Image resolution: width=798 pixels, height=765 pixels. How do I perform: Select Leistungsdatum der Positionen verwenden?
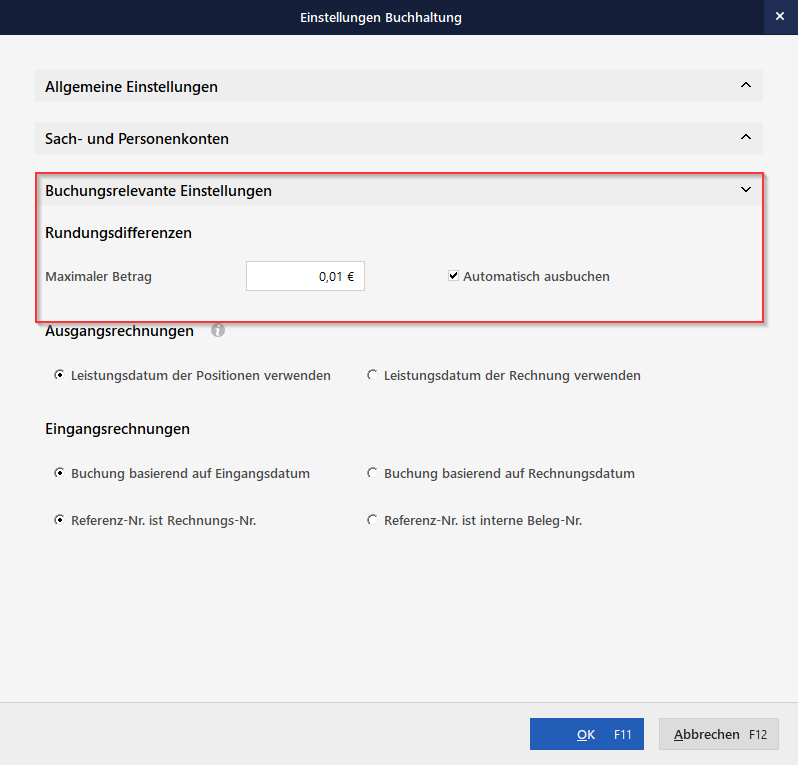[x=60, y=376]
